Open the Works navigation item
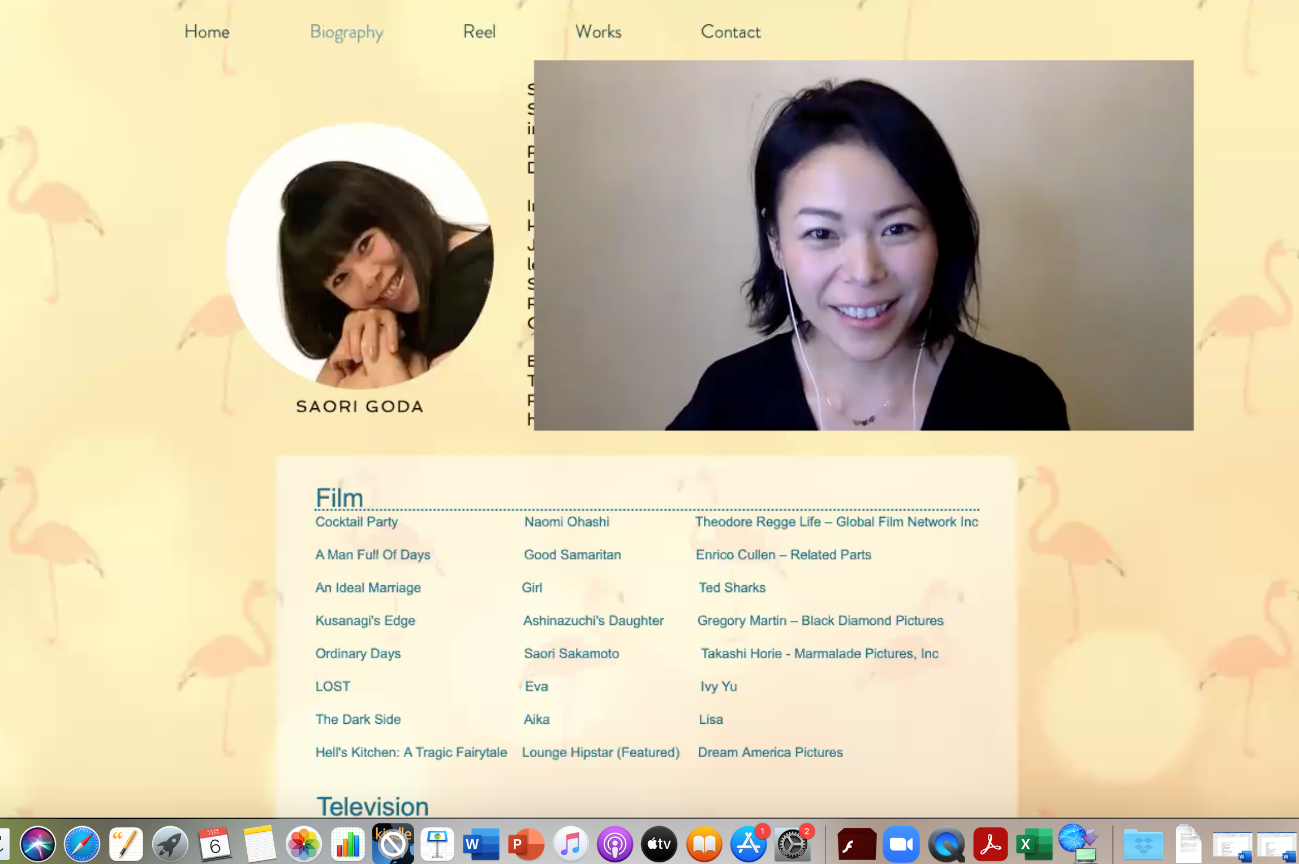 coord(598,32)
